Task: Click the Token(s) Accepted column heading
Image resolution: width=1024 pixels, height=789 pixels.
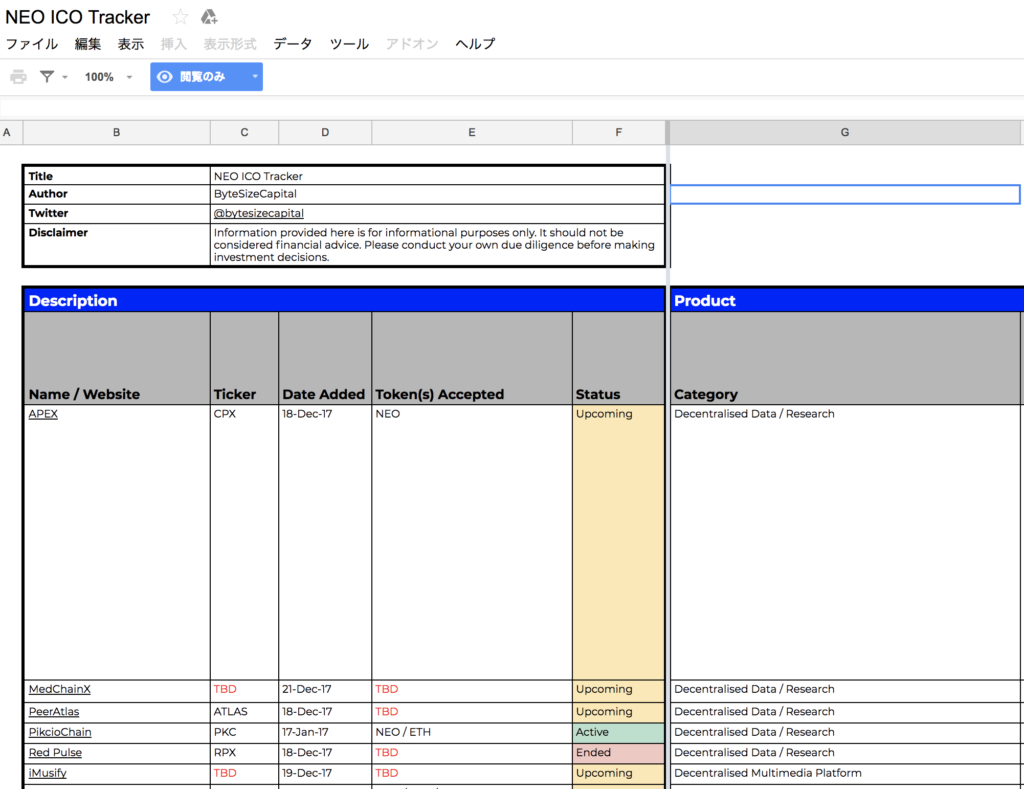Action: coord(472,358)
